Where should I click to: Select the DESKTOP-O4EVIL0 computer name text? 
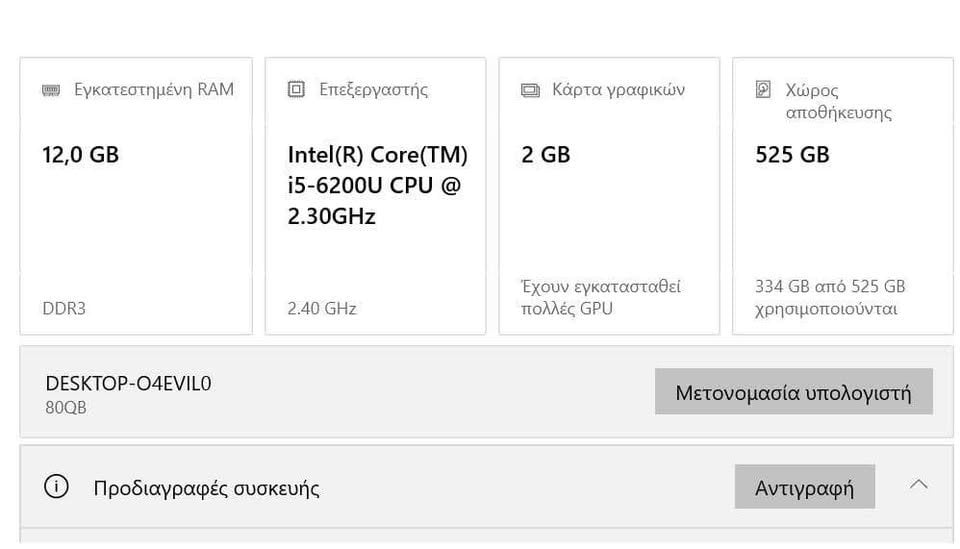(x=129, y=384)
